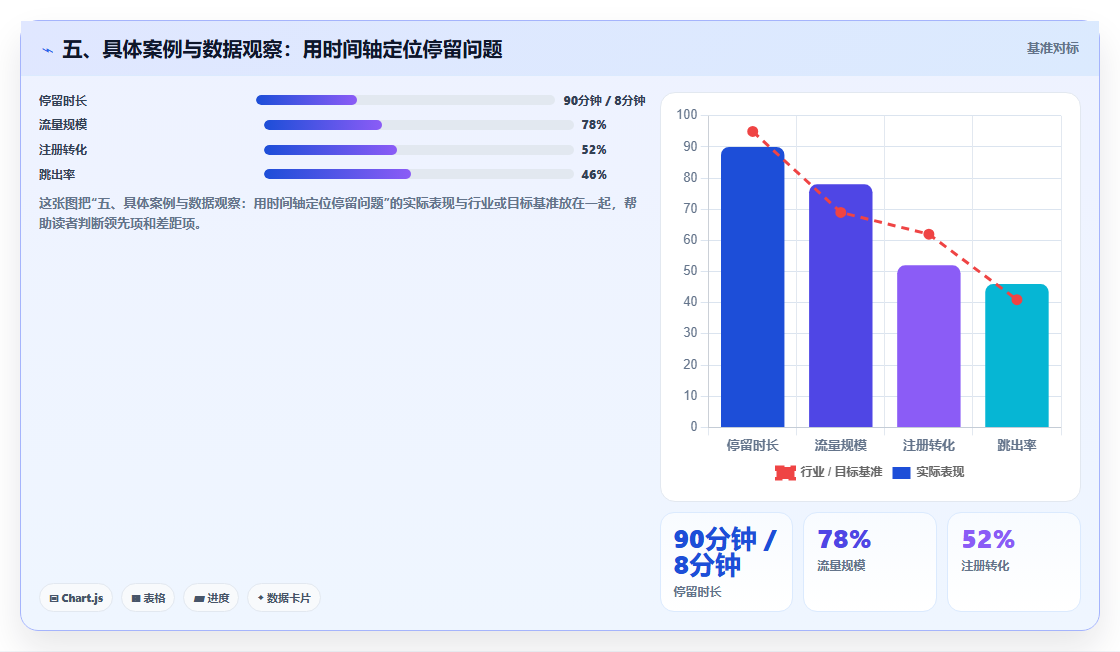The width and height of the screenshot is (1120, 652).
Task: Click the 停留时长 x-axis label
Action: (x=752, y=445)
